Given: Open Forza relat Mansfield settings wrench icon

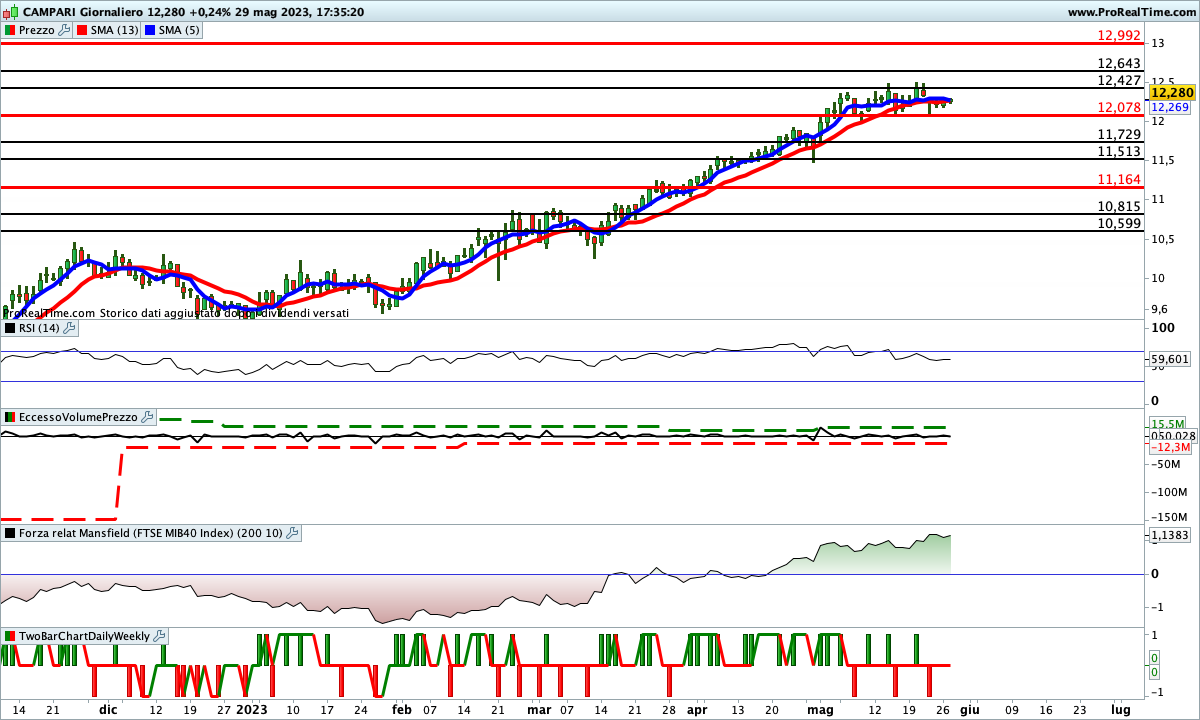Looking at the screenshot, I should coord(291,533).
